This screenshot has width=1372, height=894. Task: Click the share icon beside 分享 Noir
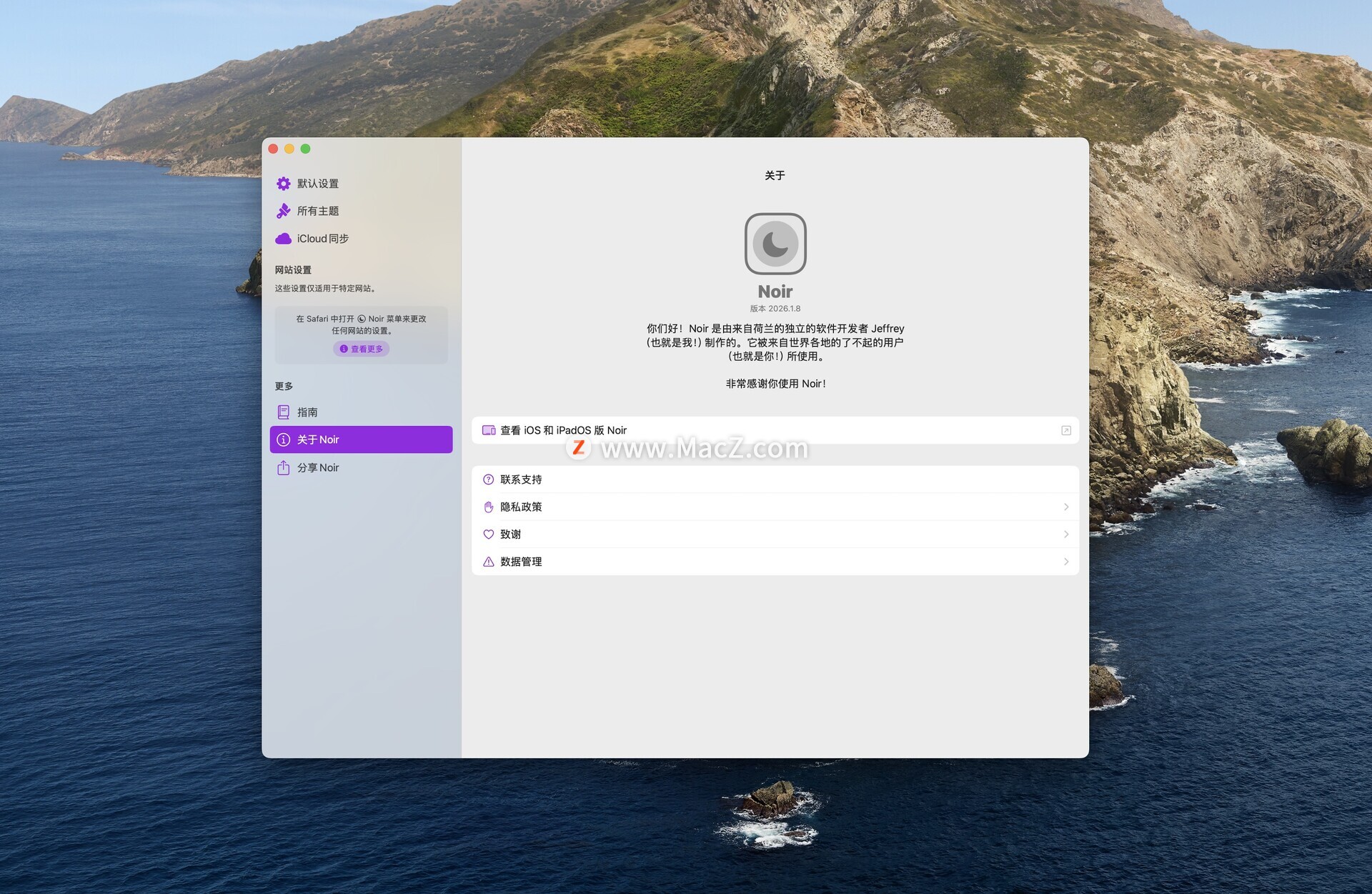click(x=283, y=467)
